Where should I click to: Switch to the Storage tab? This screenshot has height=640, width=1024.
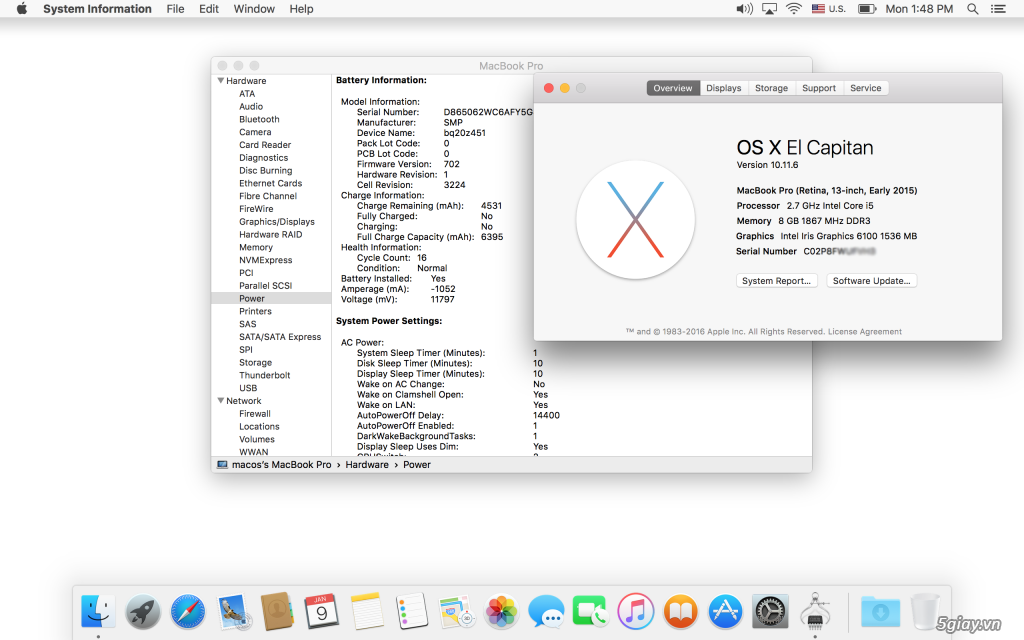[771, 88]
